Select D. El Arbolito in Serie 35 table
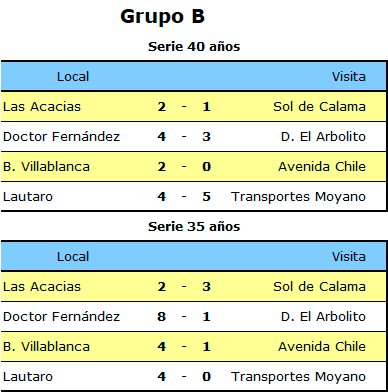The height and width of the screenshot is (392, 388). [323, 316]
